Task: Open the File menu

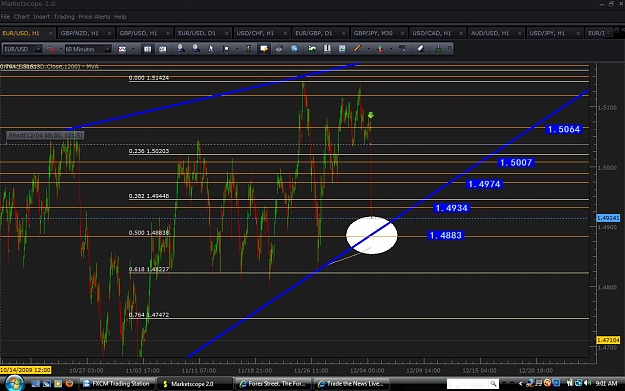Action: pos(5,17)
